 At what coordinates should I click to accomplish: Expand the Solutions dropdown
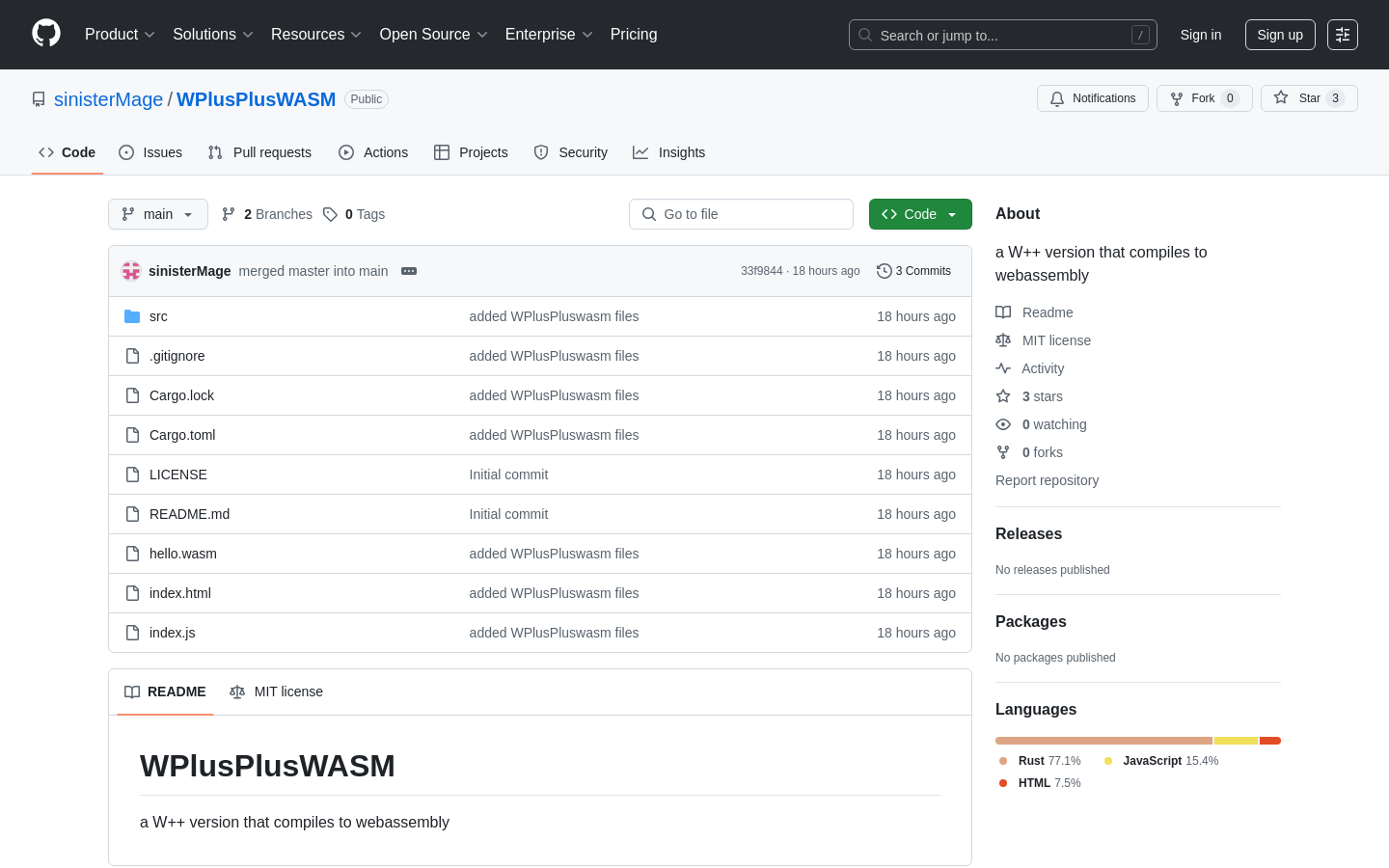tap(213, 35)
